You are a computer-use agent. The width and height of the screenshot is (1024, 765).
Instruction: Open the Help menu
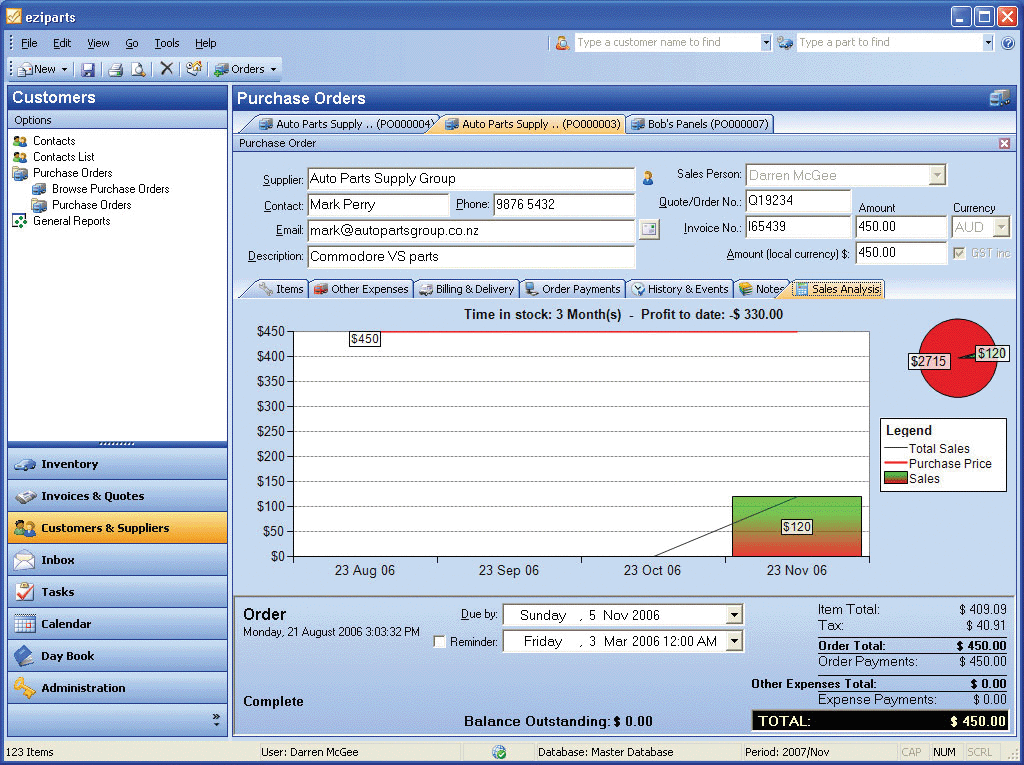click(205, 43)
